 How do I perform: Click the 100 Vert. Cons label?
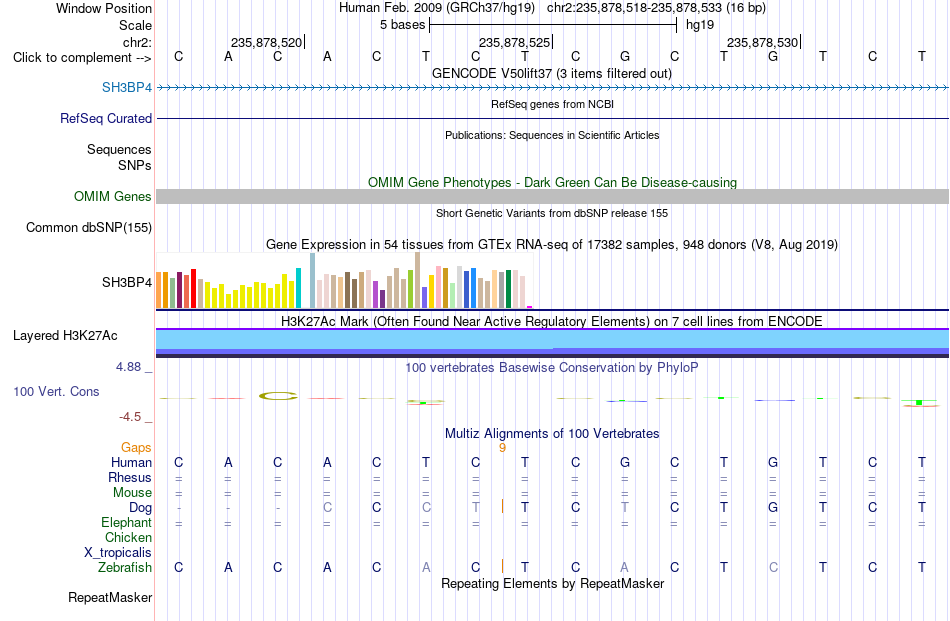coord(56,391)
